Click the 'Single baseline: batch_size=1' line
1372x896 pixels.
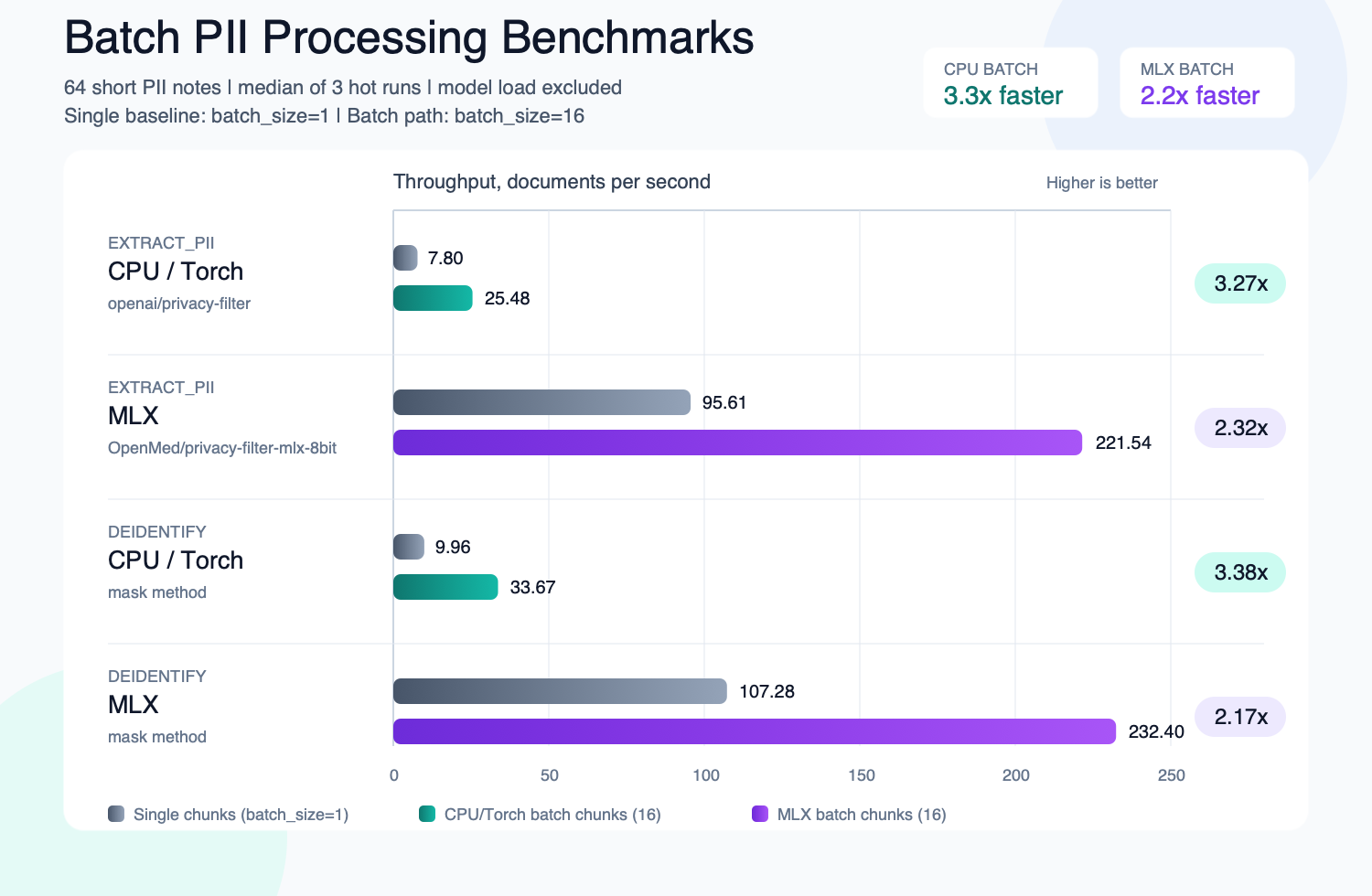[x=324, y=116]
